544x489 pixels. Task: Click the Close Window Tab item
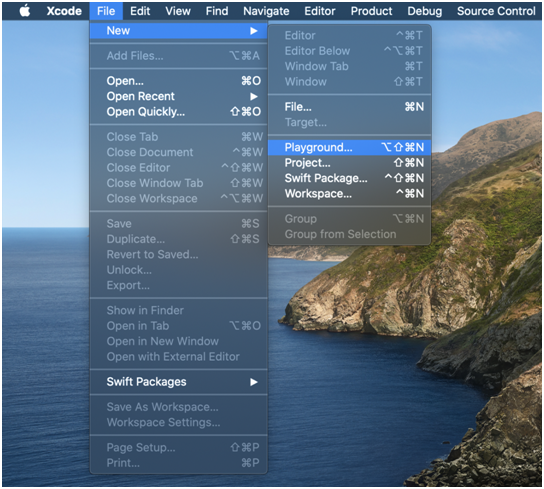[x=178, y=183]
